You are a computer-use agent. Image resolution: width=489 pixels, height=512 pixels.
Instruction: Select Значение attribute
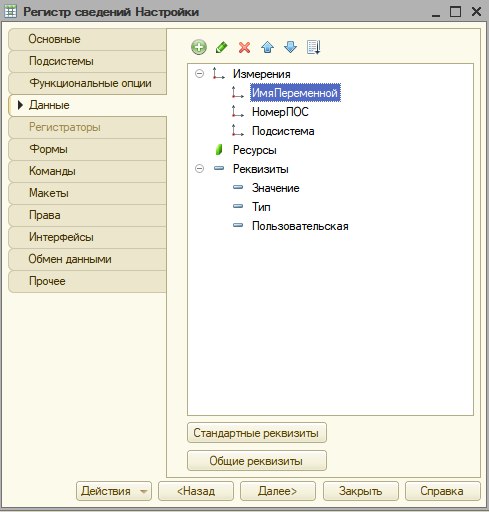pos(275,188)
